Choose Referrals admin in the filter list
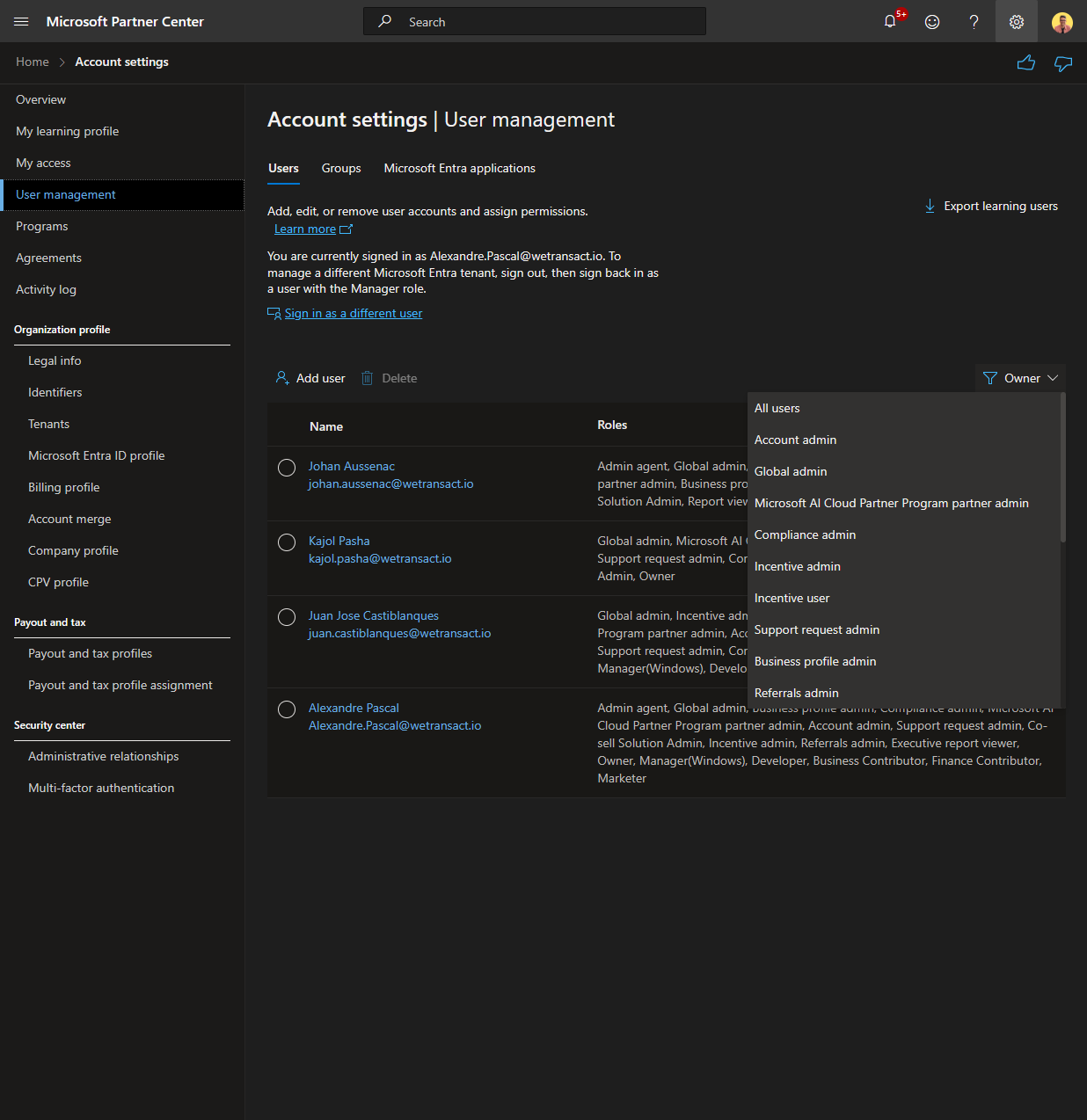The height and width of the screenshot is (1120, 1087). click(x=904, y=693)
